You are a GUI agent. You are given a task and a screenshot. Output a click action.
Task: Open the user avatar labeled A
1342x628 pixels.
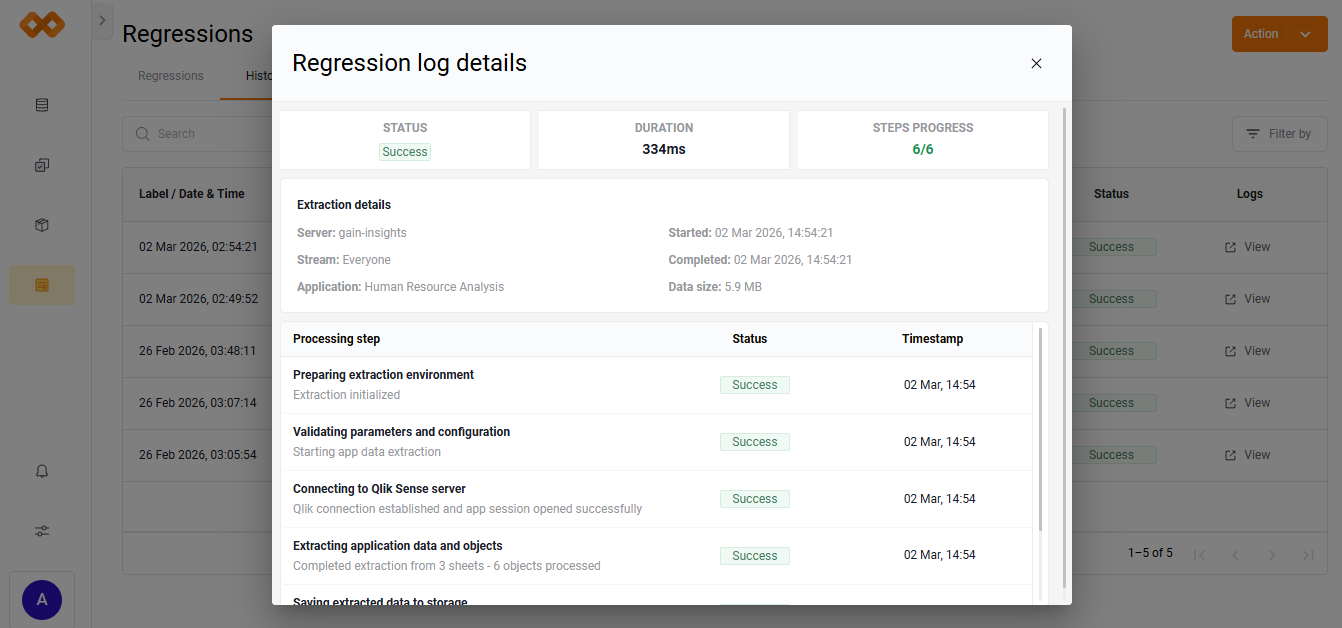point(41,599)
